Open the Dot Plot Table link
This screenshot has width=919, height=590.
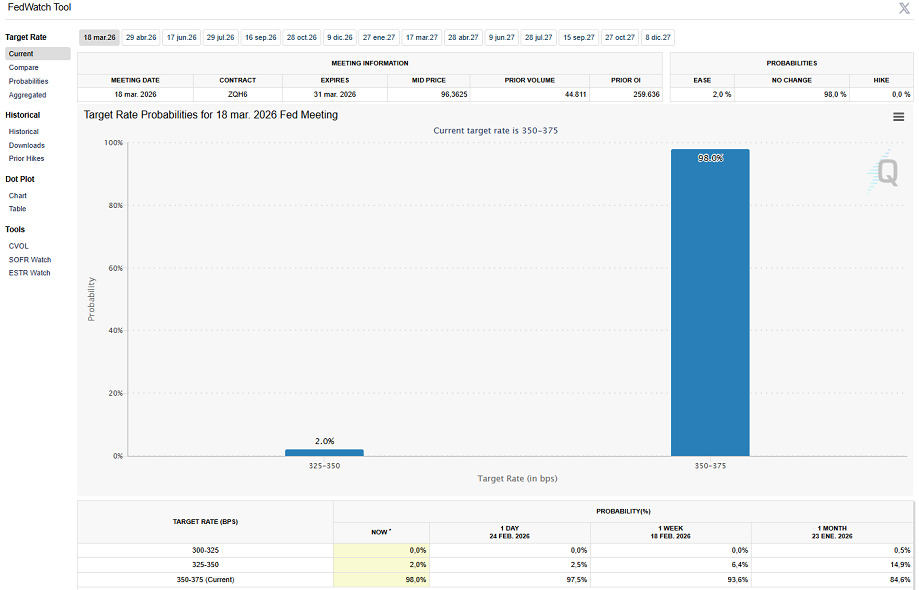18,209
